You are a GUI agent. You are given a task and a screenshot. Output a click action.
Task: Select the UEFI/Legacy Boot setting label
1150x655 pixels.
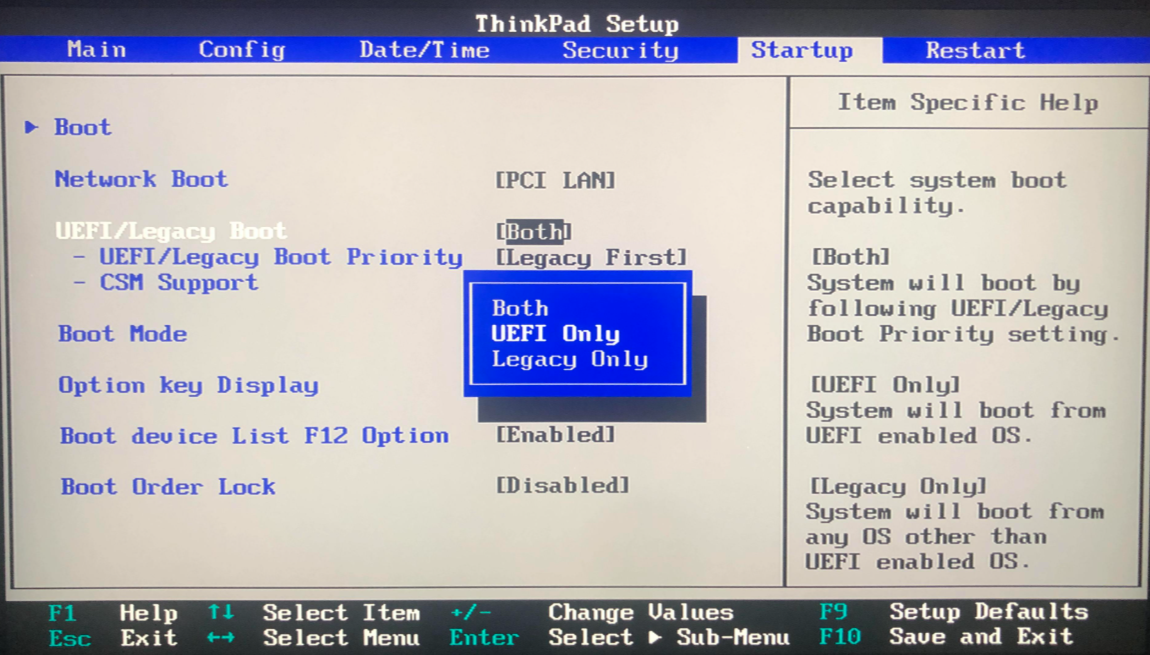tap(171, 231)
